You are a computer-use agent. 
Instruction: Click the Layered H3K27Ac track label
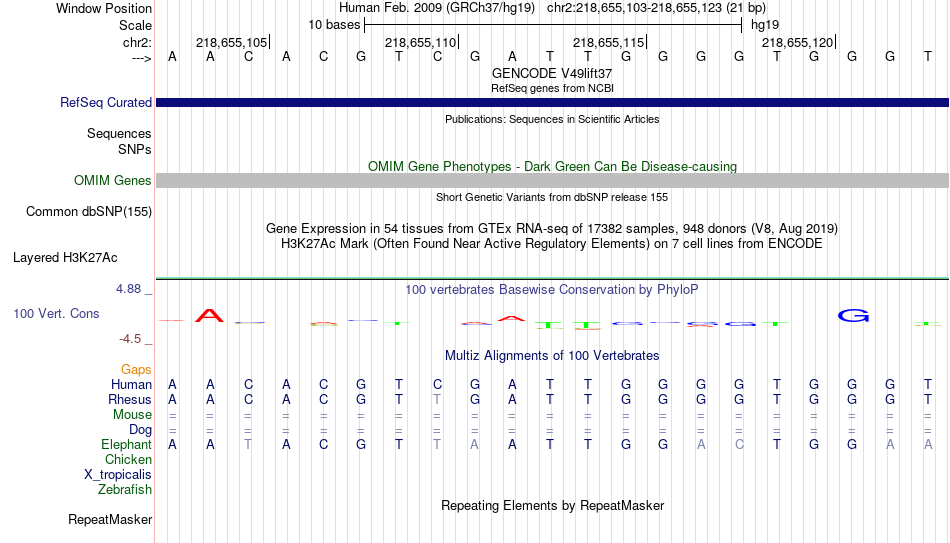point(65,258)
